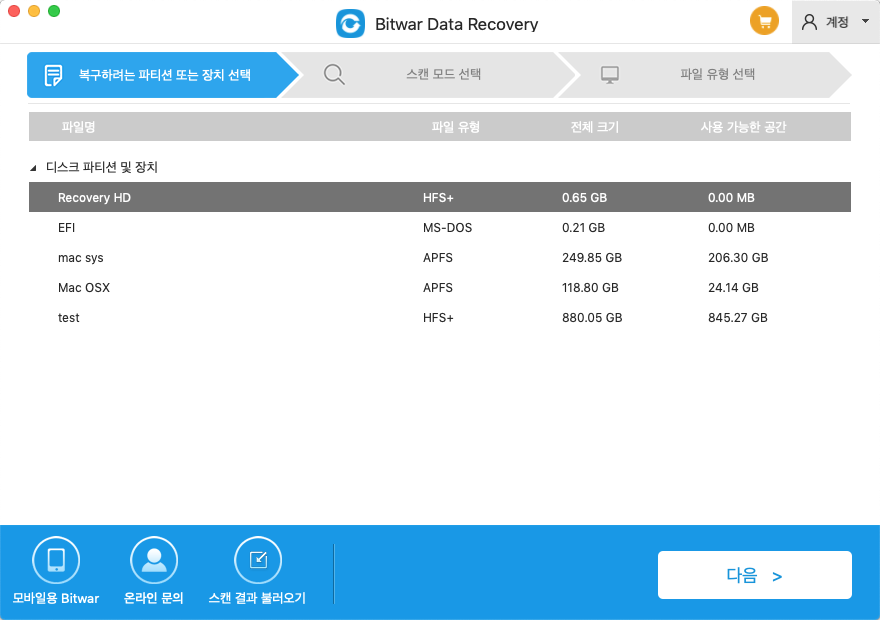Select the EFI partition

tap(439, 227)
